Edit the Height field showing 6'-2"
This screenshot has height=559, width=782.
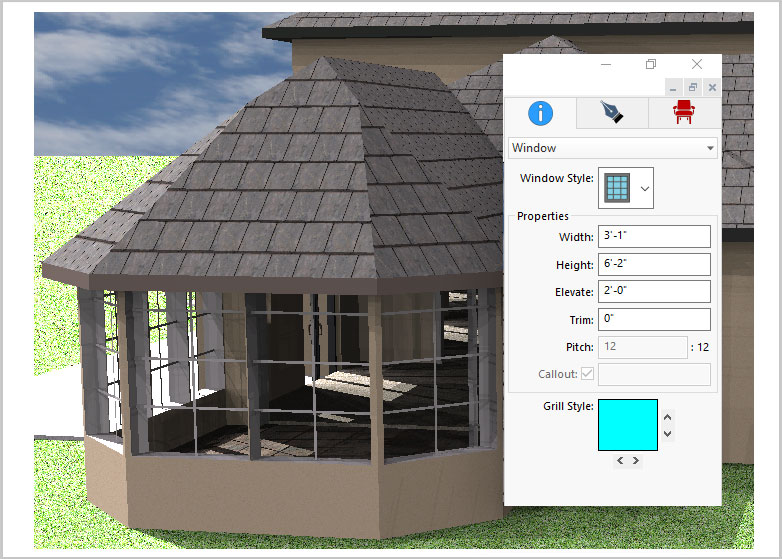tap(654, 264)
